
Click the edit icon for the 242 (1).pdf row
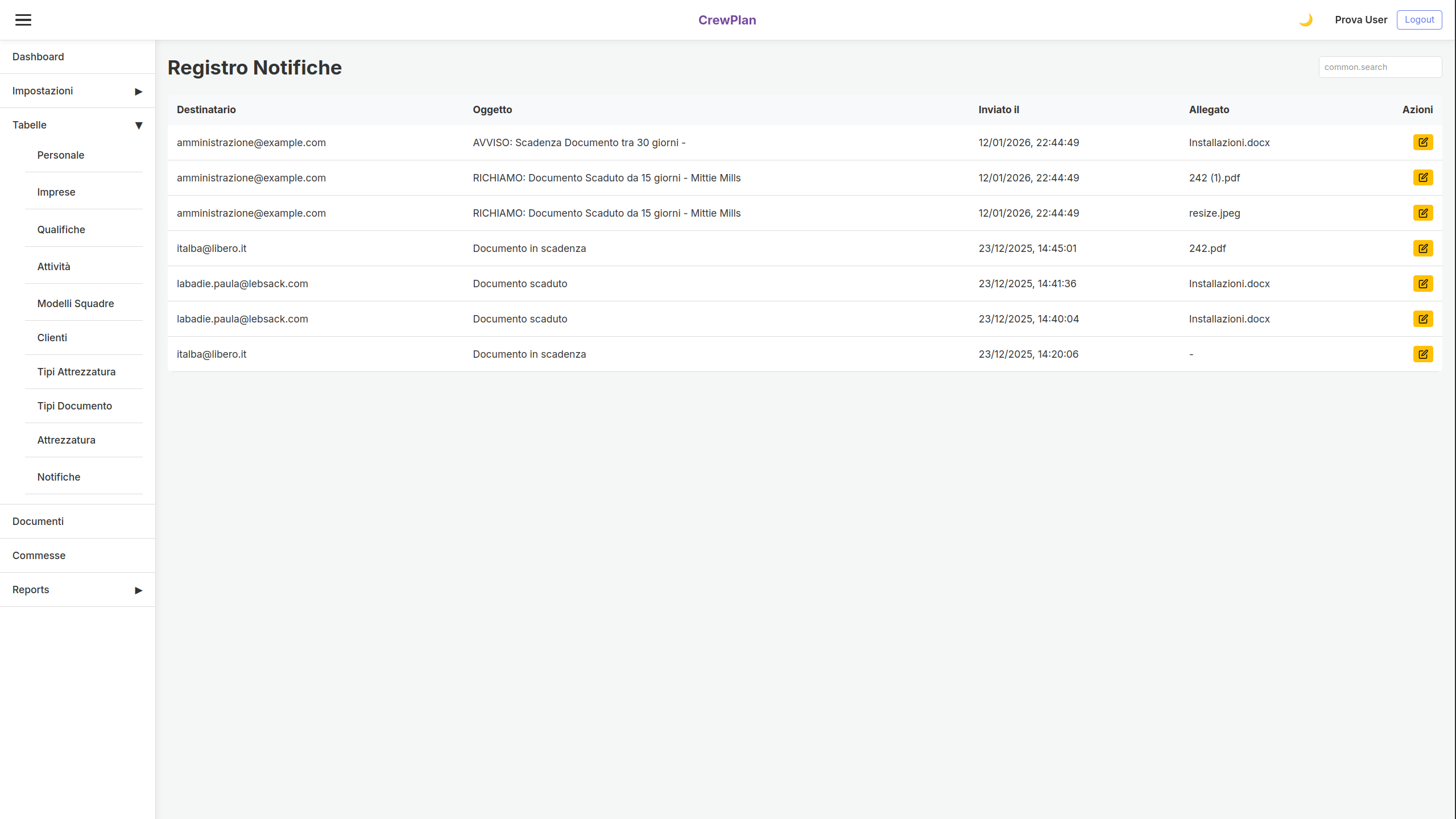1422,177
